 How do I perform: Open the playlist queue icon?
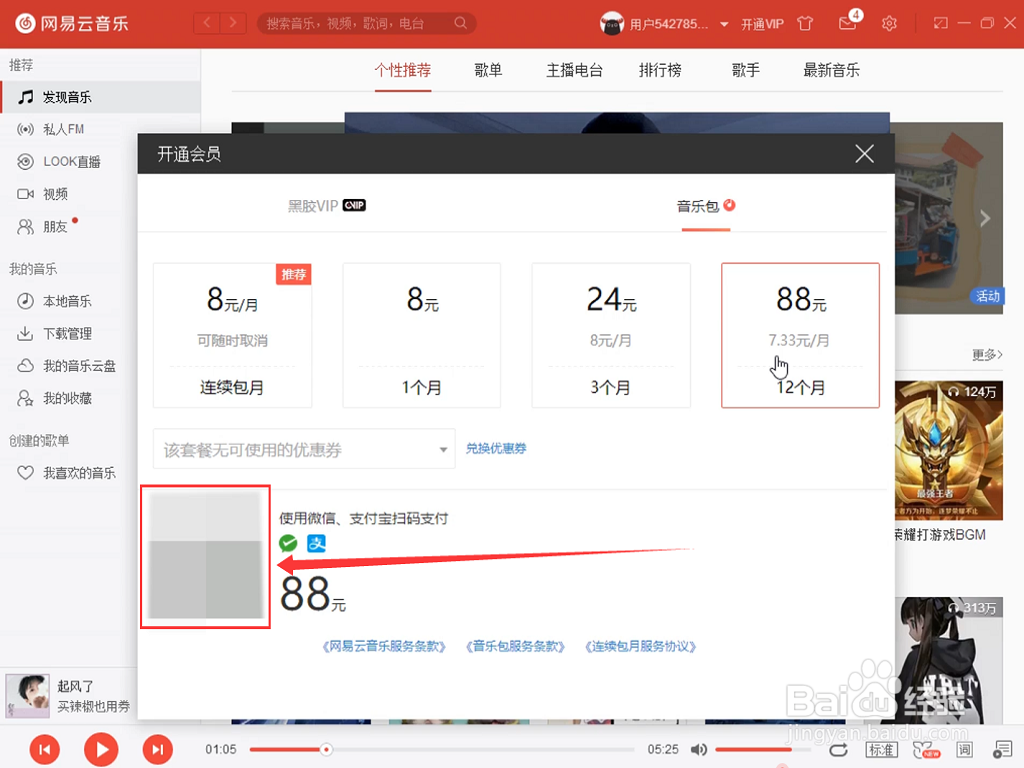coord(1003,749)
